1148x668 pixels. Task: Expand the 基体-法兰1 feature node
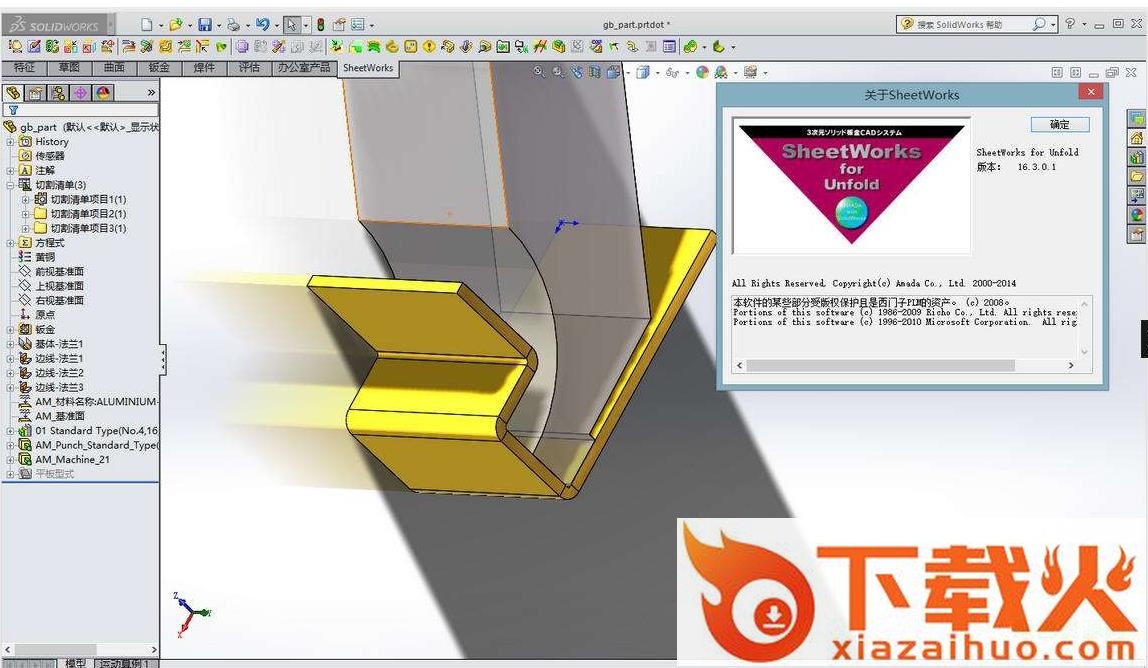[x=11, y=344]
